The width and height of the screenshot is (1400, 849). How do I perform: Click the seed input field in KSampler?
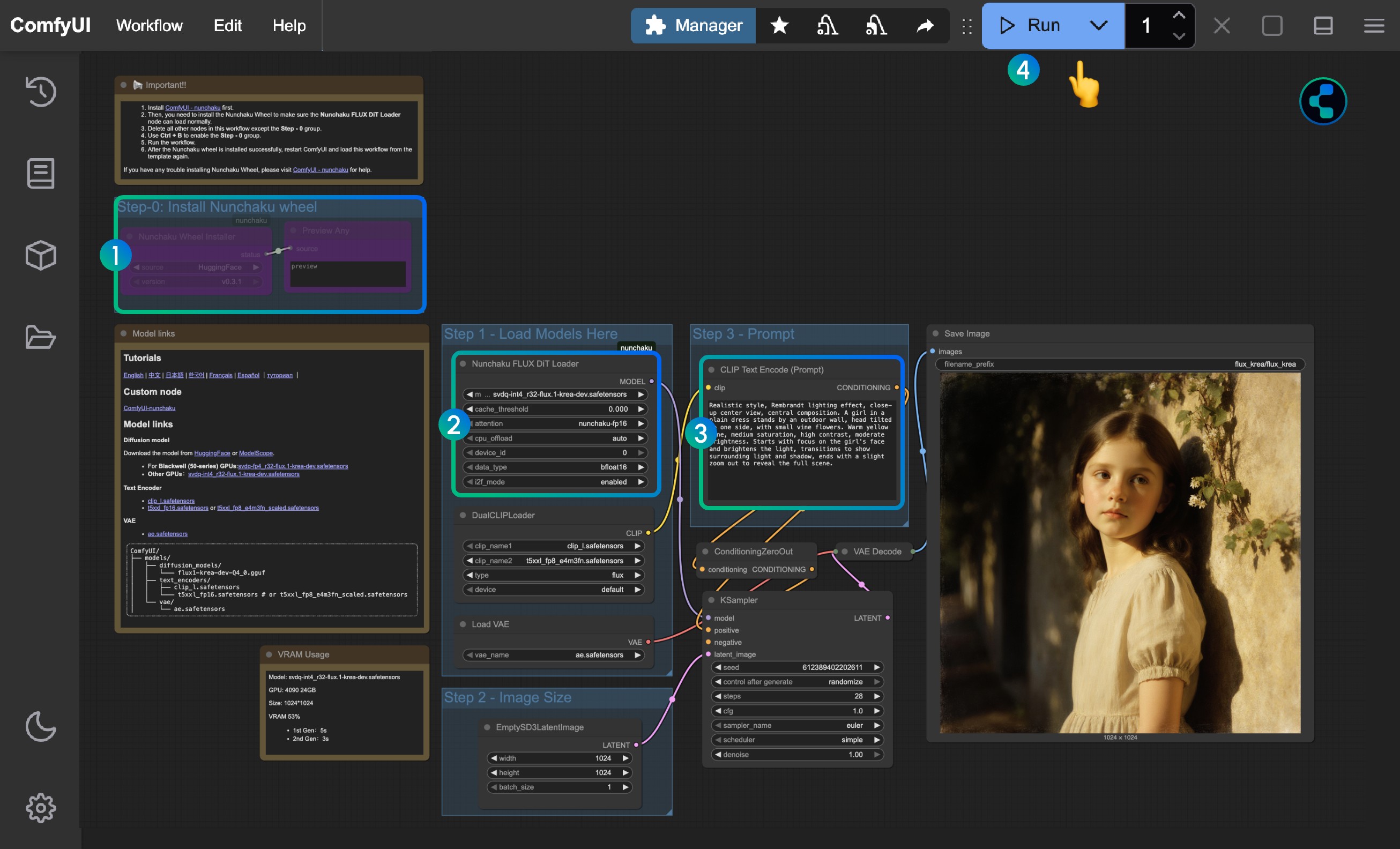(796, 667)
